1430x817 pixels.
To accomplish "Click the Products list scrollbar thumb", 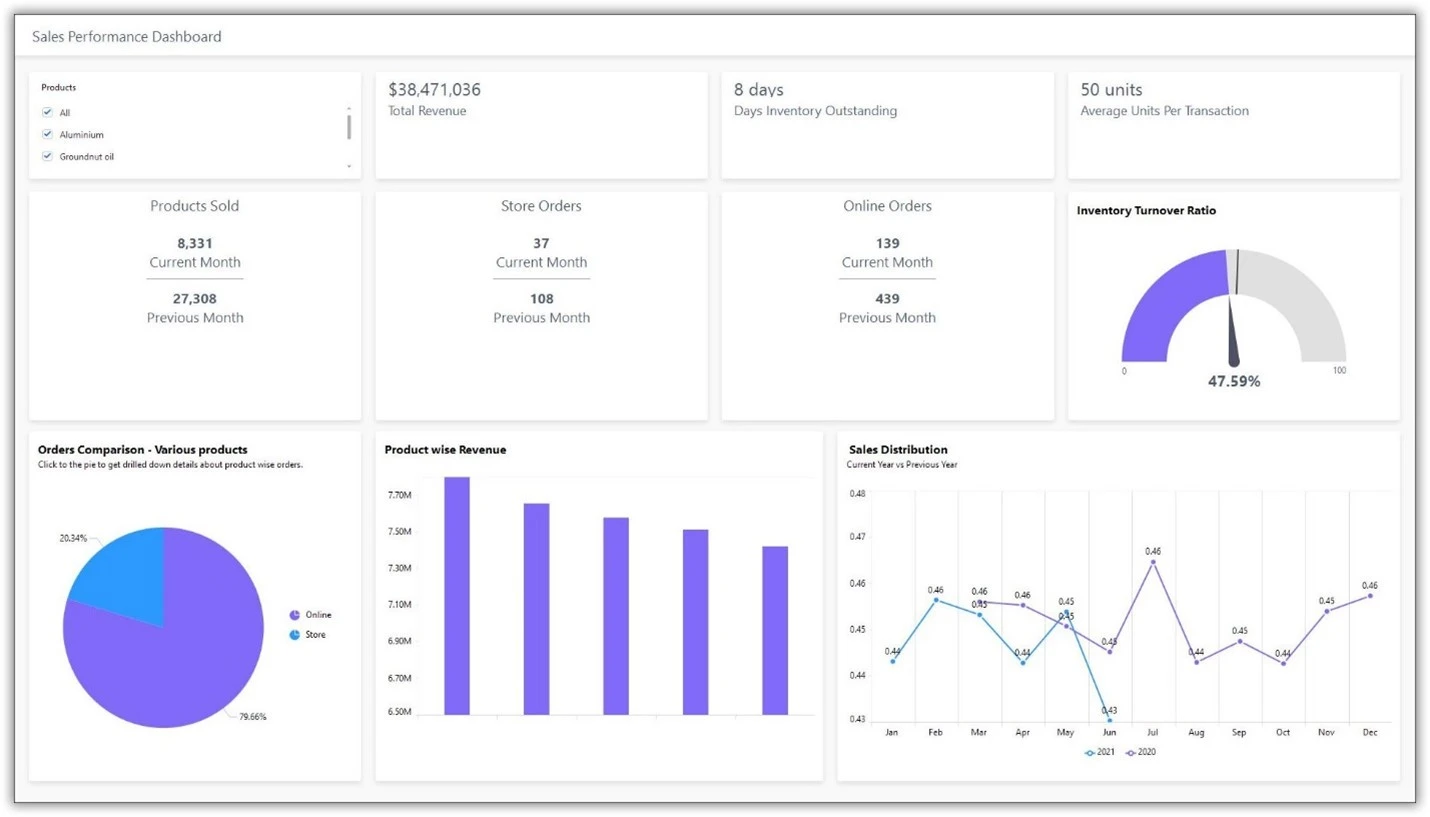I will point(349,127).
